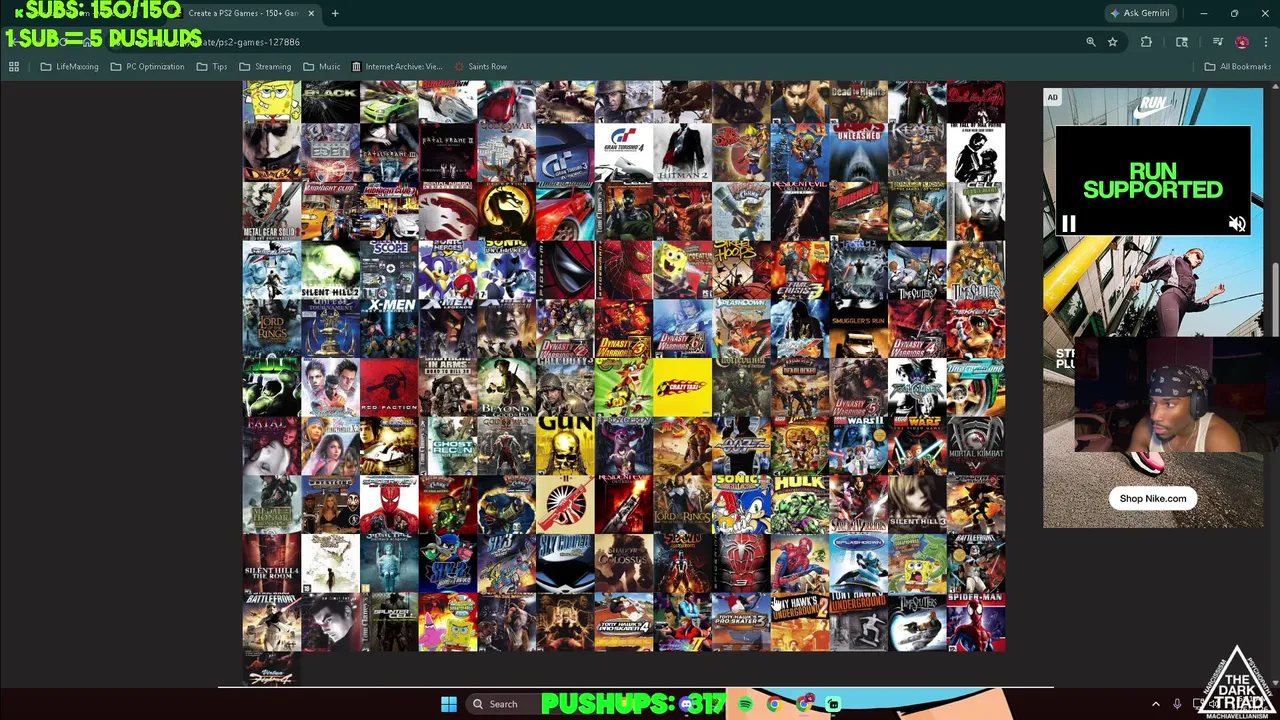
Task: Pick the Sonic Heroes cover
Action: [x=448, y=271]
